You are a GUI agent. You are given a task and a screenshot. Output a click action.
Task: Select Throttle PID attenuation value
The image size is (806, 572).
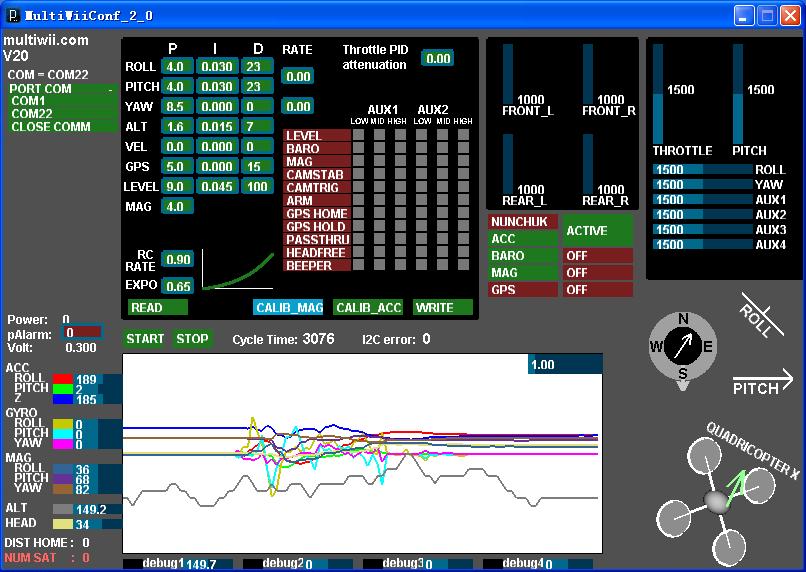coord(437,59)
